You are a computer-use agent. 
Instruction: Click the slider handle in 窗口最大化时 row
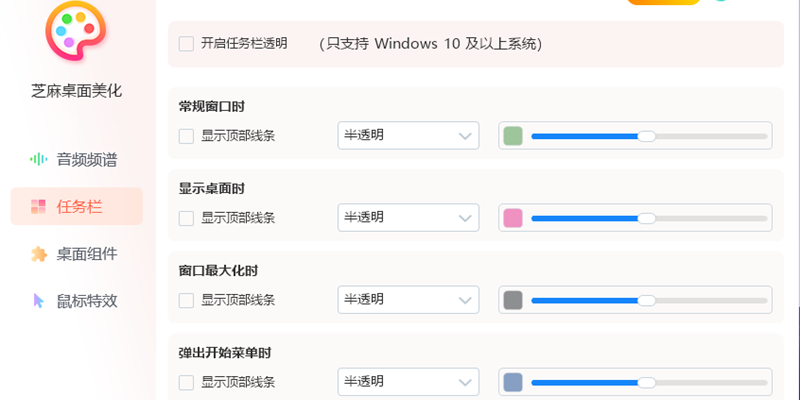pyautogui.click(x=647, y=300)
